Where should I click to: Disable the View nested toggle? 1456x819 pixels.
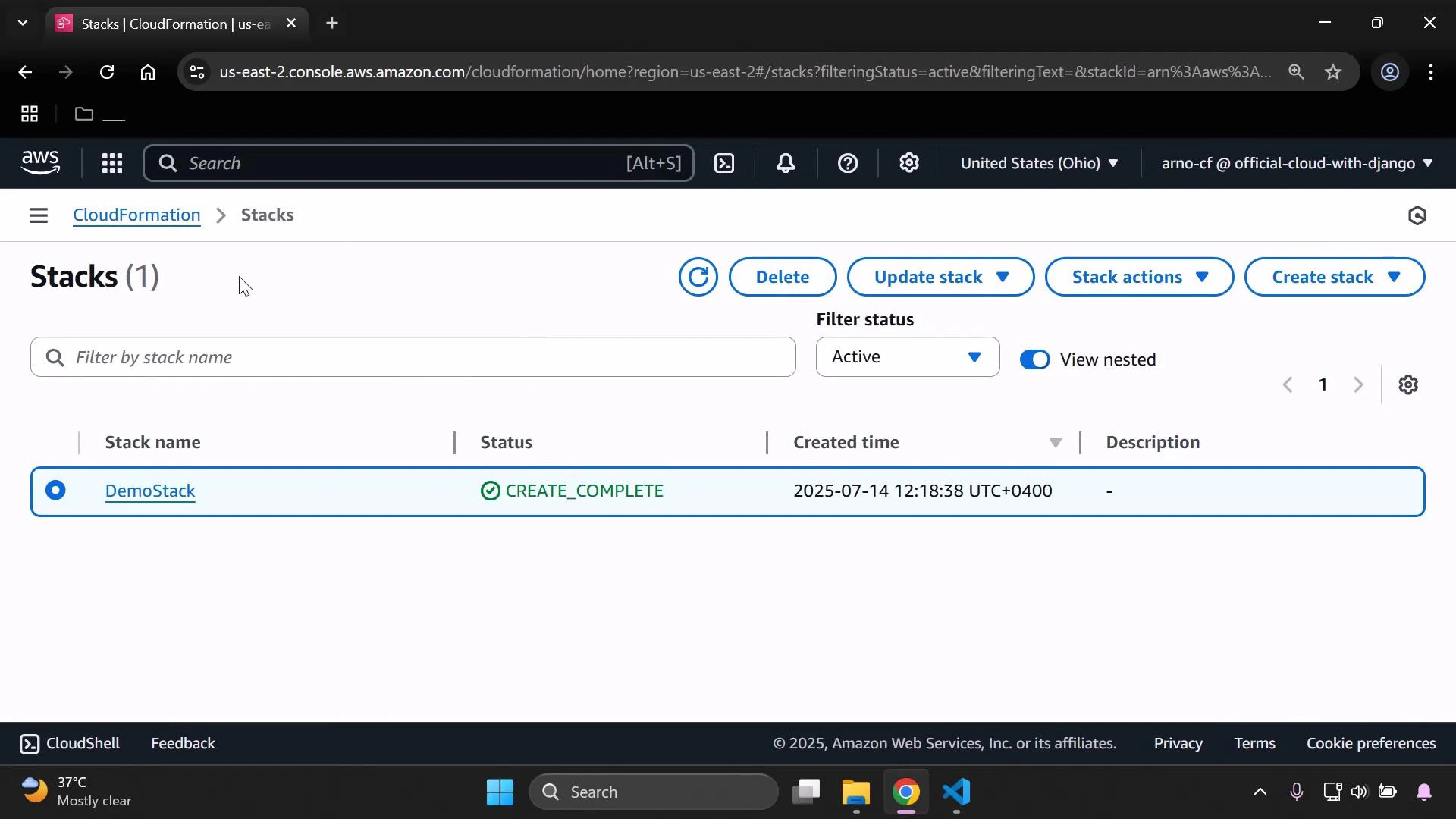[x=1035, y=359]
